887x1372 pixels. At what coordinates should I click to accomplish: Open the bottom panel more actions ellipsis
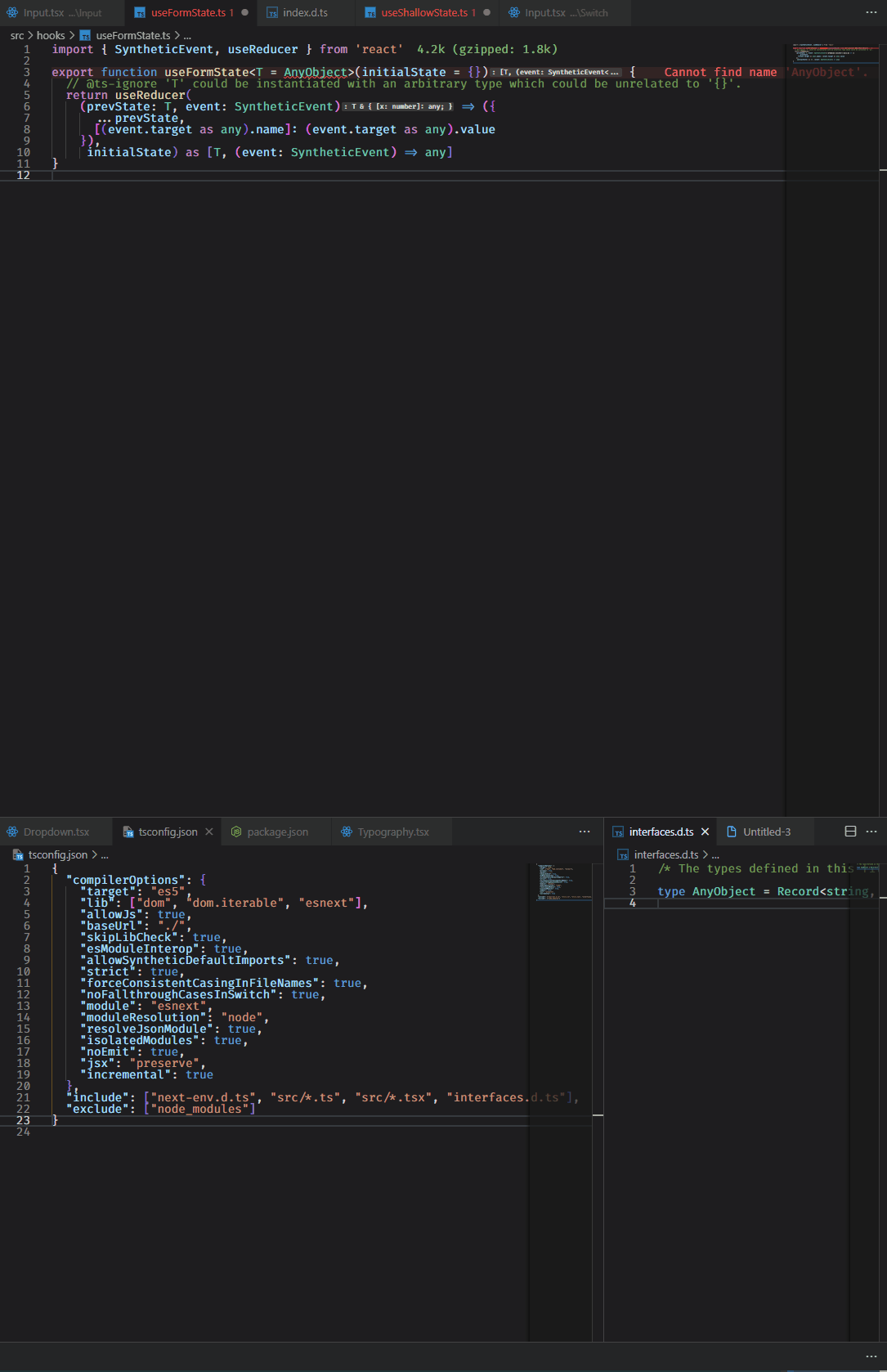pos(871,1356)
